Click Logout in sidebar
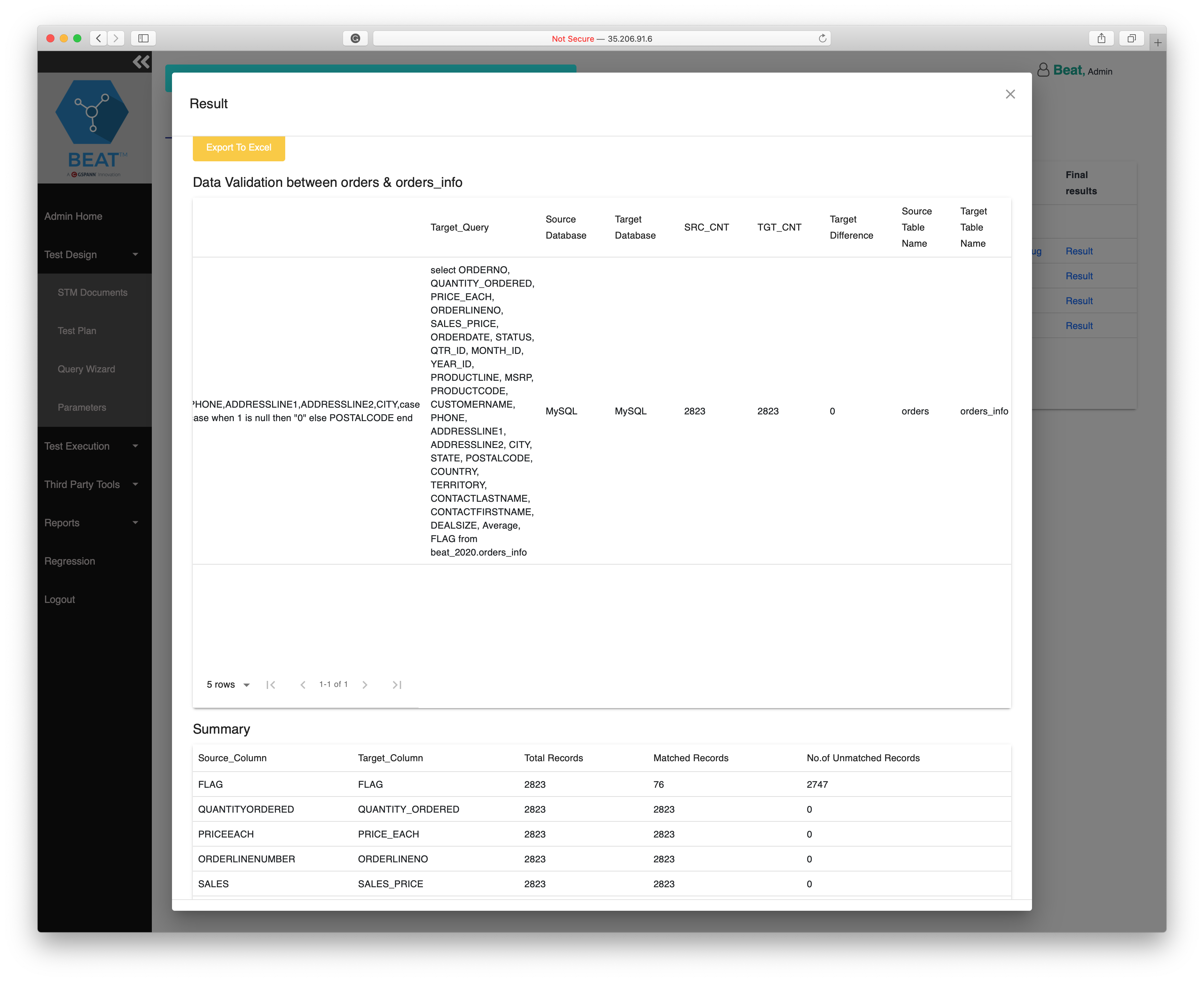Viewport: 1204px width, 982px height. click(59, 600)
